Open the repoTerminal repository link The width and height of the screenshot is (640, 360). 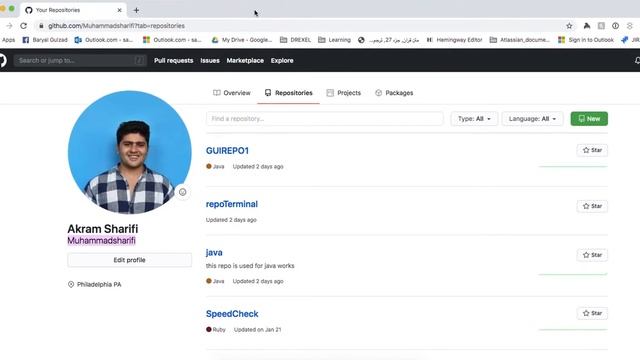coord(232,204)
